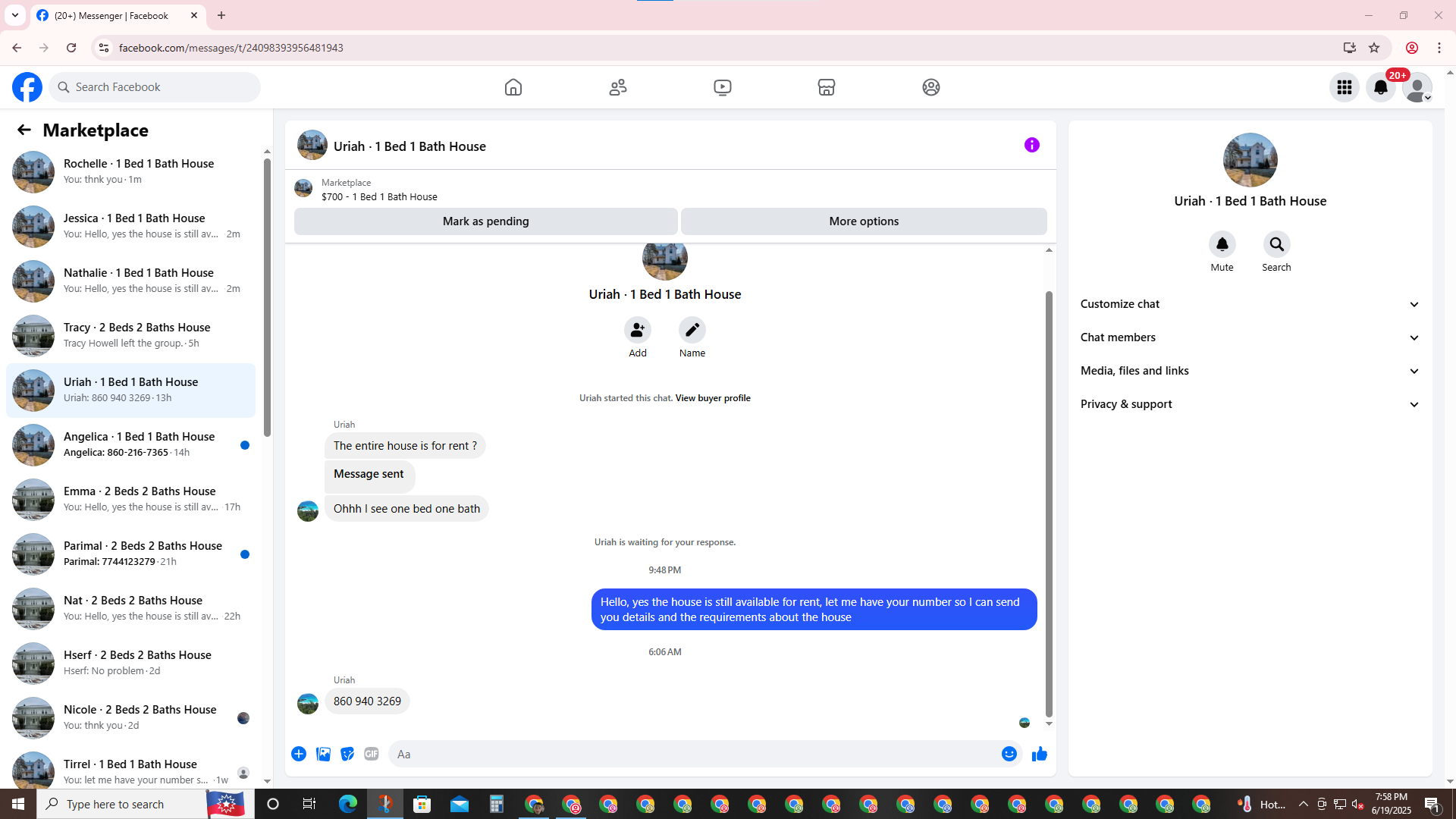
Task: Open browser tab search dropdown arrow
Action: (x=15, y=15)
